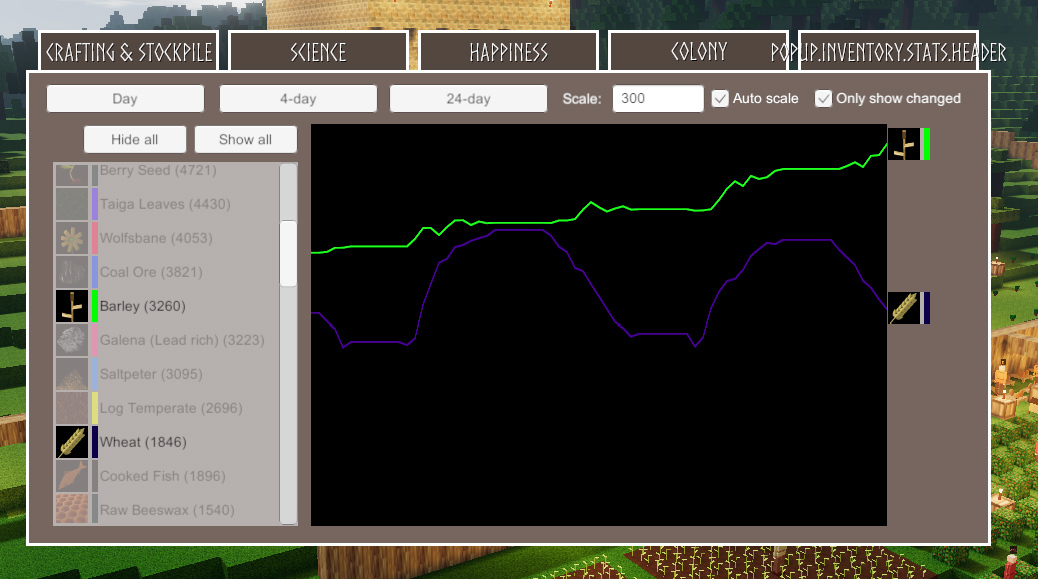Click the Log Temperate item icon
The height and width of the screenshot is (579, 1038).
point(72,408)
